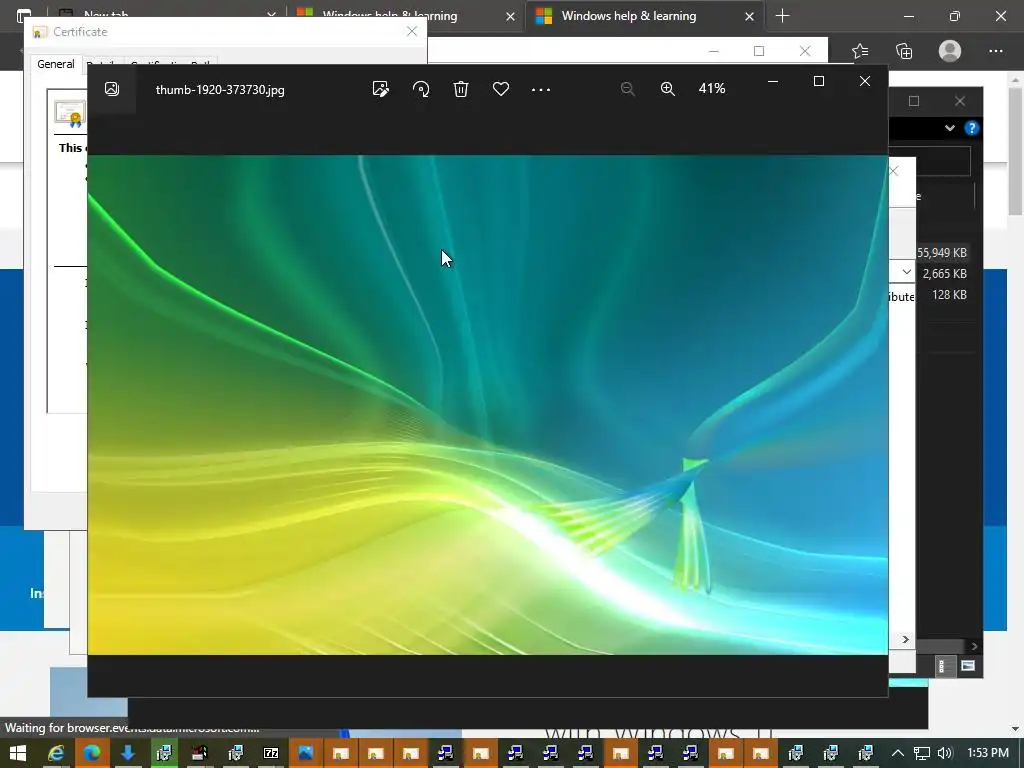Close the white dialog behind Photos window
Screen dimensions: 1024x768
(893, 171)
